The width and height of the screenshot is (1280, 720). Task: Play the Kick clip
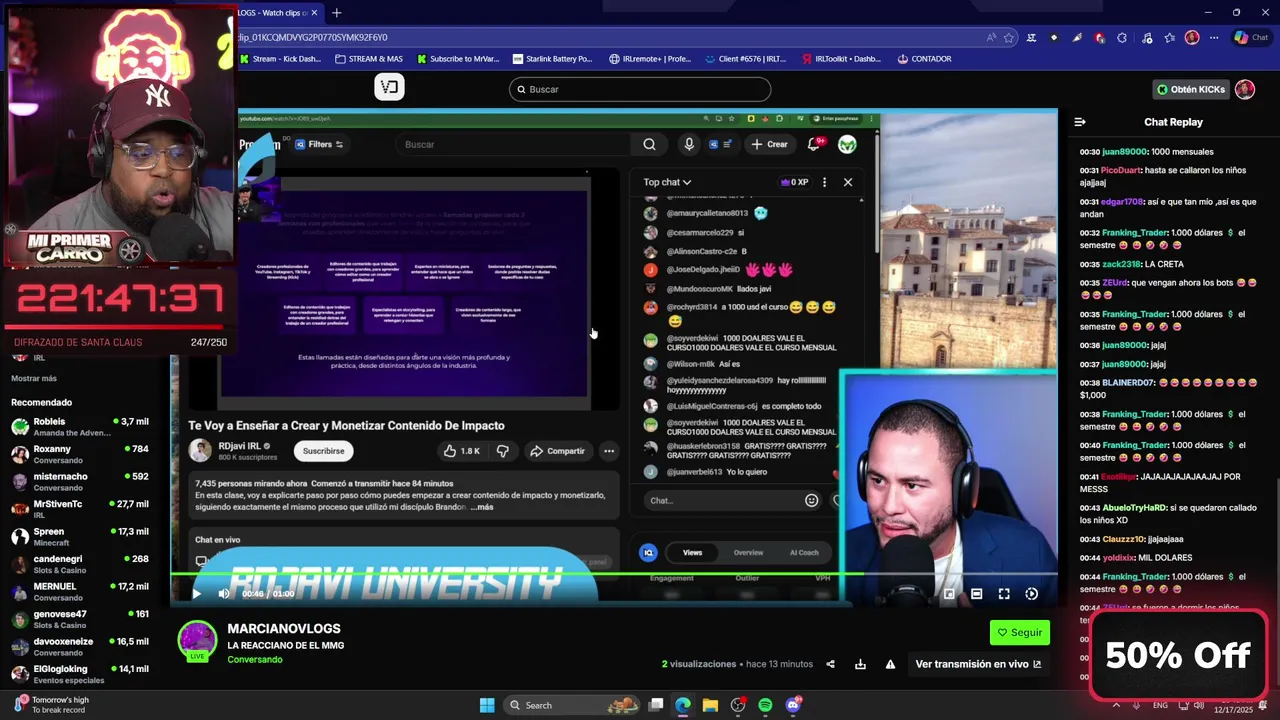pos(196,594)
